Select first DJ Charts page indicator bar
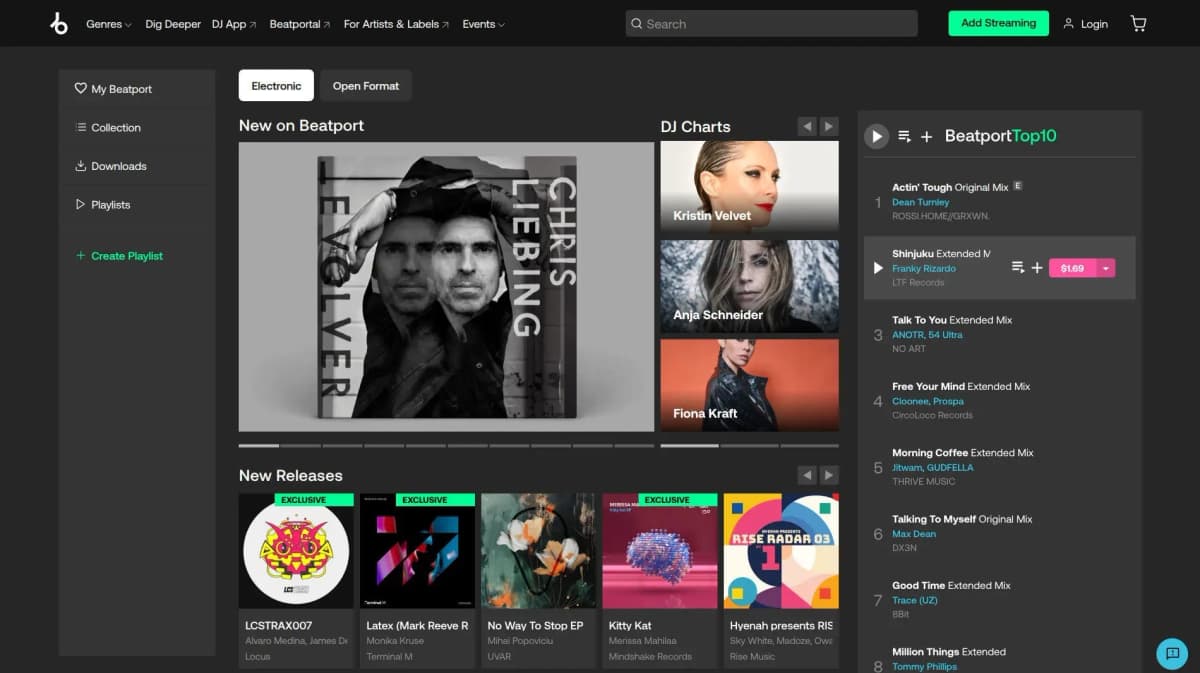Image resolution: width=1200 pixels, height=673 pixels. [689, 445]
